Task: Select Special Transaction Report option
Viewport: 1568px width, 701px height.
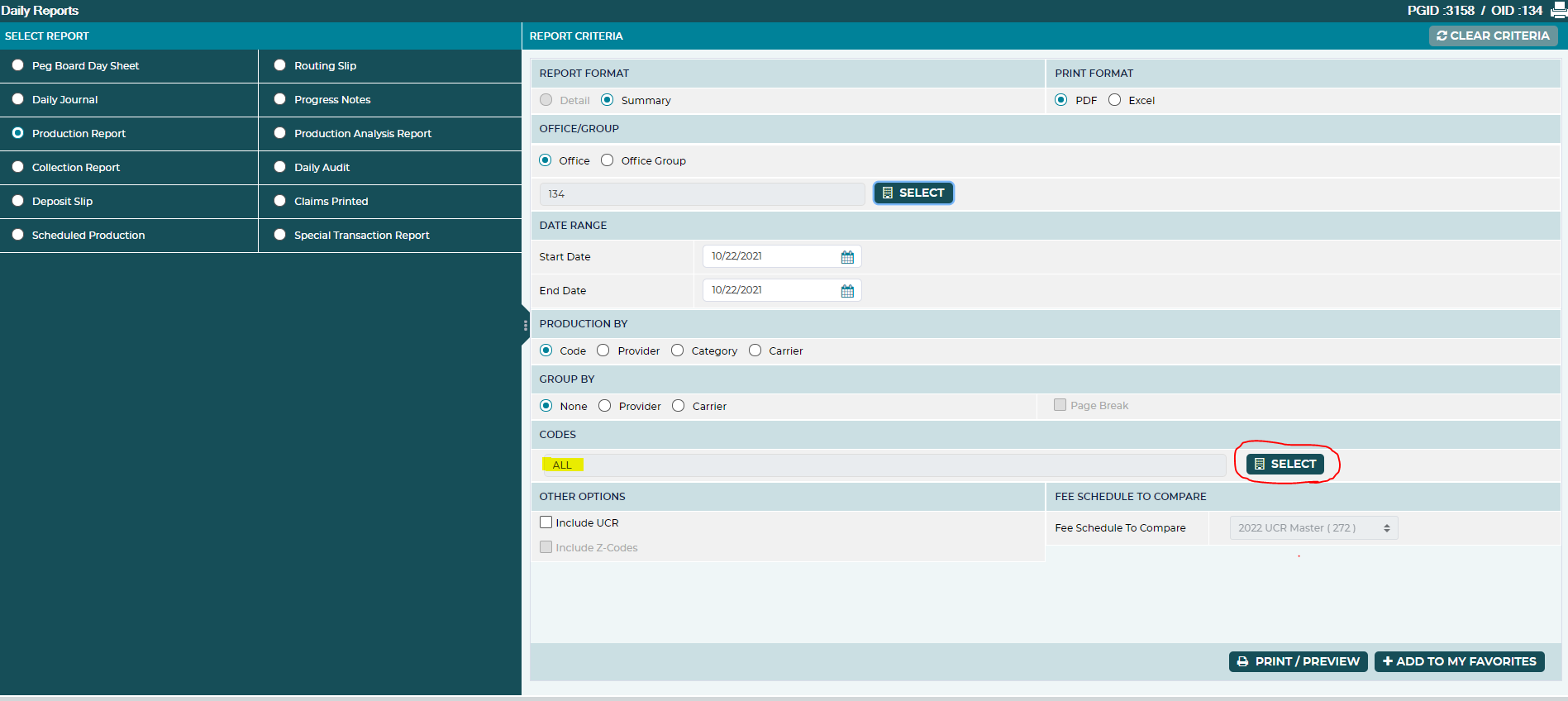Action: [279, 235]
